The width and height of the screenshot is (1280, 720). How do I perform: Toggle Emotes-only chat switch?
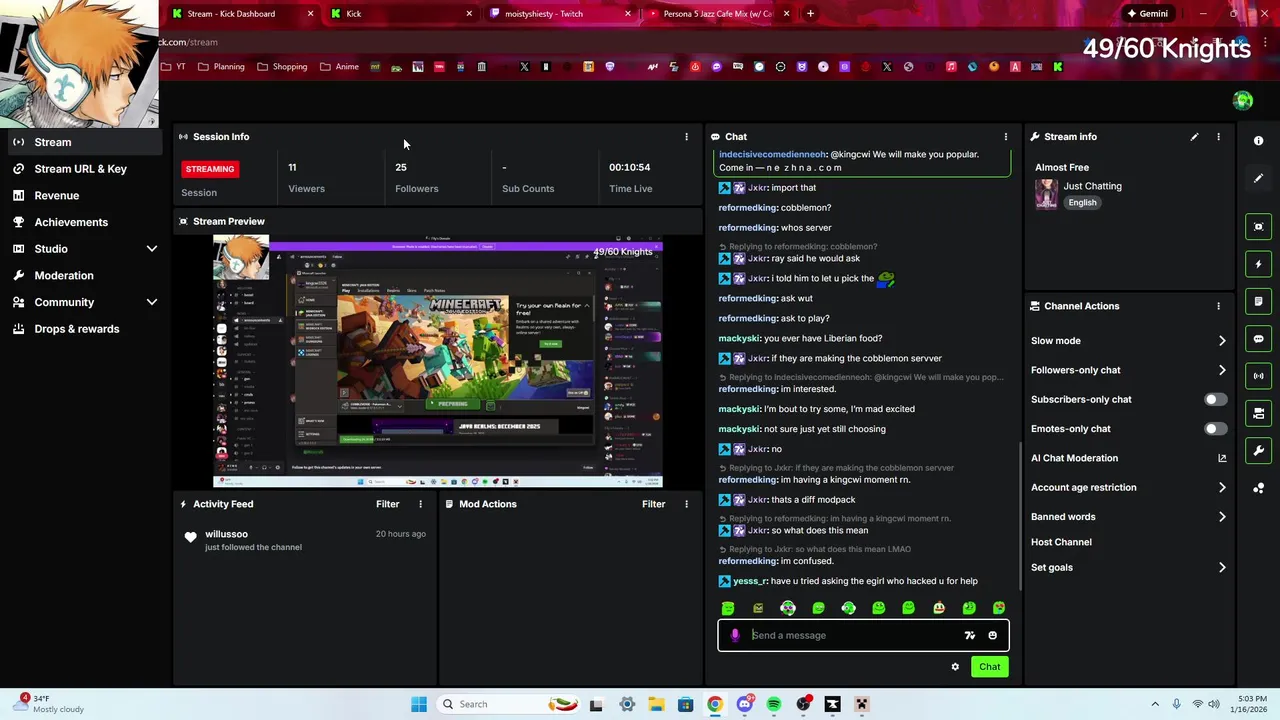(1215, 429)
